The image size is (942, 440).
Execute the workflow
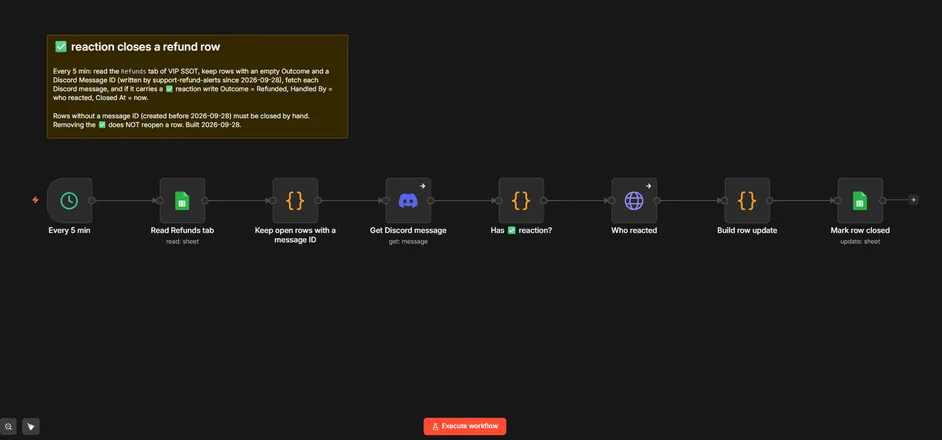[x=465, y=426]
